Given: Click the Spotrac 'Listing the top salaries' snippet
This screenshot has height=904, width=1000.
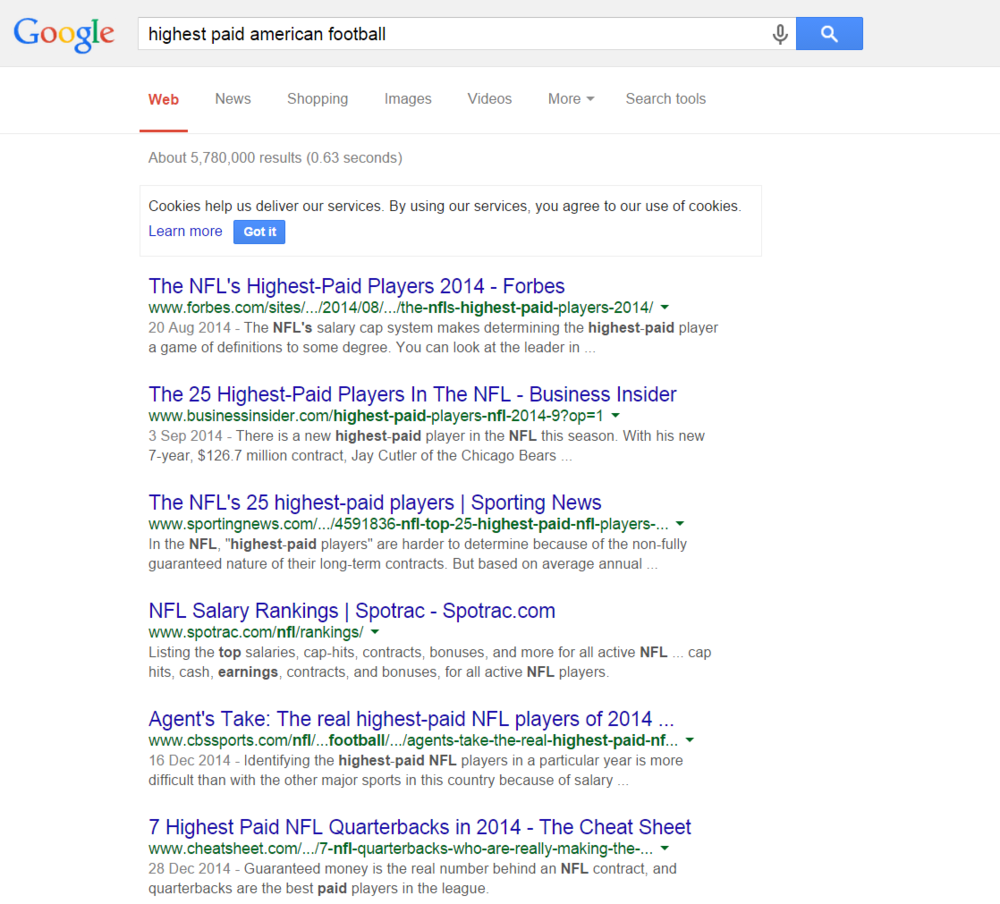Looking at the screenshot, I should tap(430, 662).
